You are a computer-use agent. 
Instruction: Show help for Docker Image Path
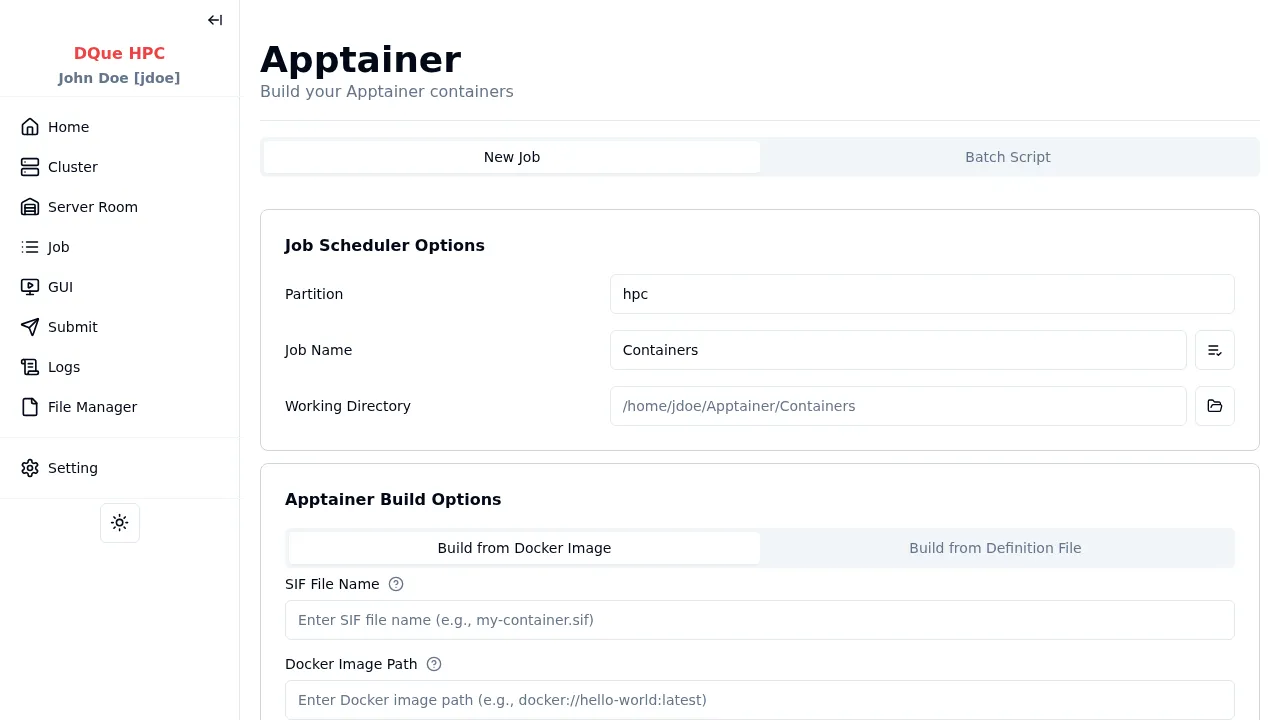tap(434, 664)
